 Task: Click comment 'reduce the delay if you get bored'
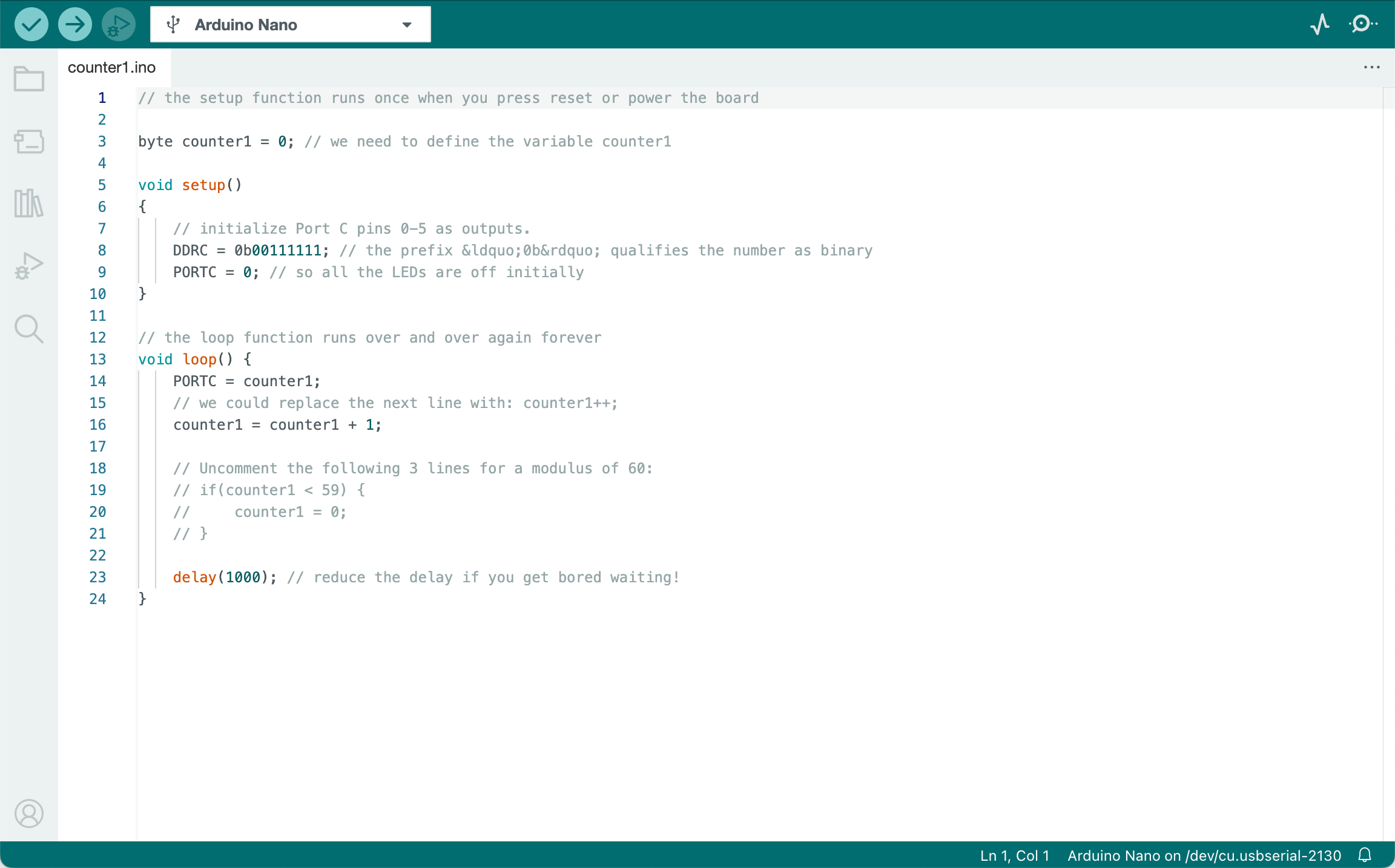tap(483, 577)
